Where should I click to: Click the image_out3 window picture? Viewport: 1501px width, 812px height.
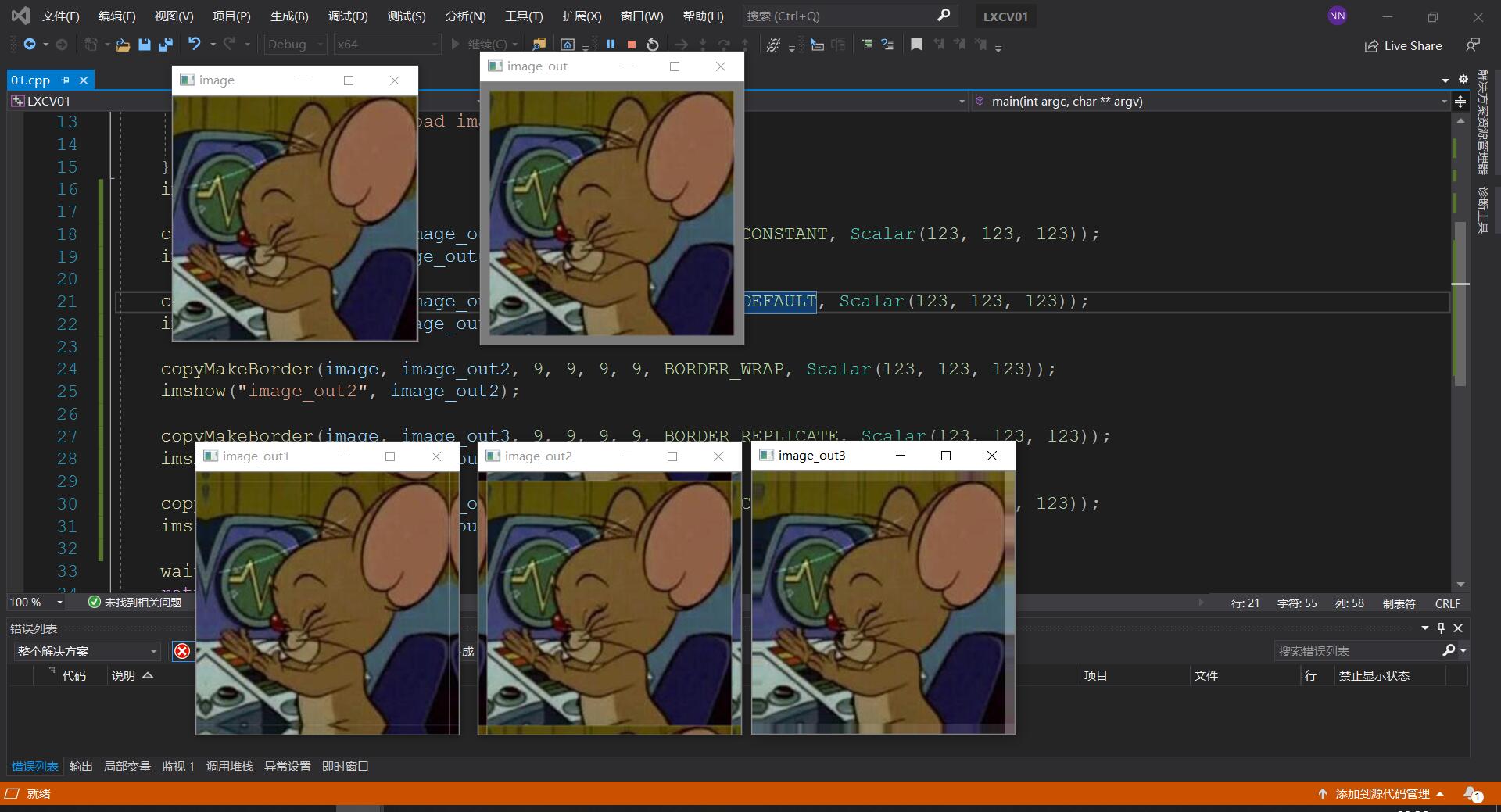(x=883, y=603)
